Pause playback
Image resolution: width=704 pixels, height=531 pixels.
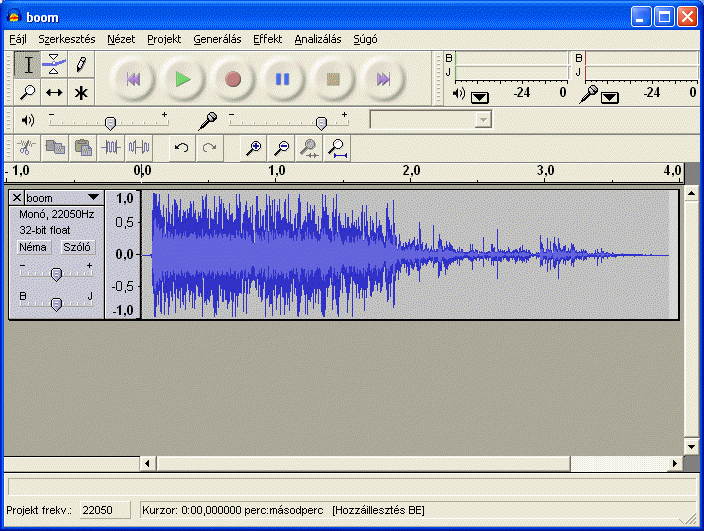(282, 79)
